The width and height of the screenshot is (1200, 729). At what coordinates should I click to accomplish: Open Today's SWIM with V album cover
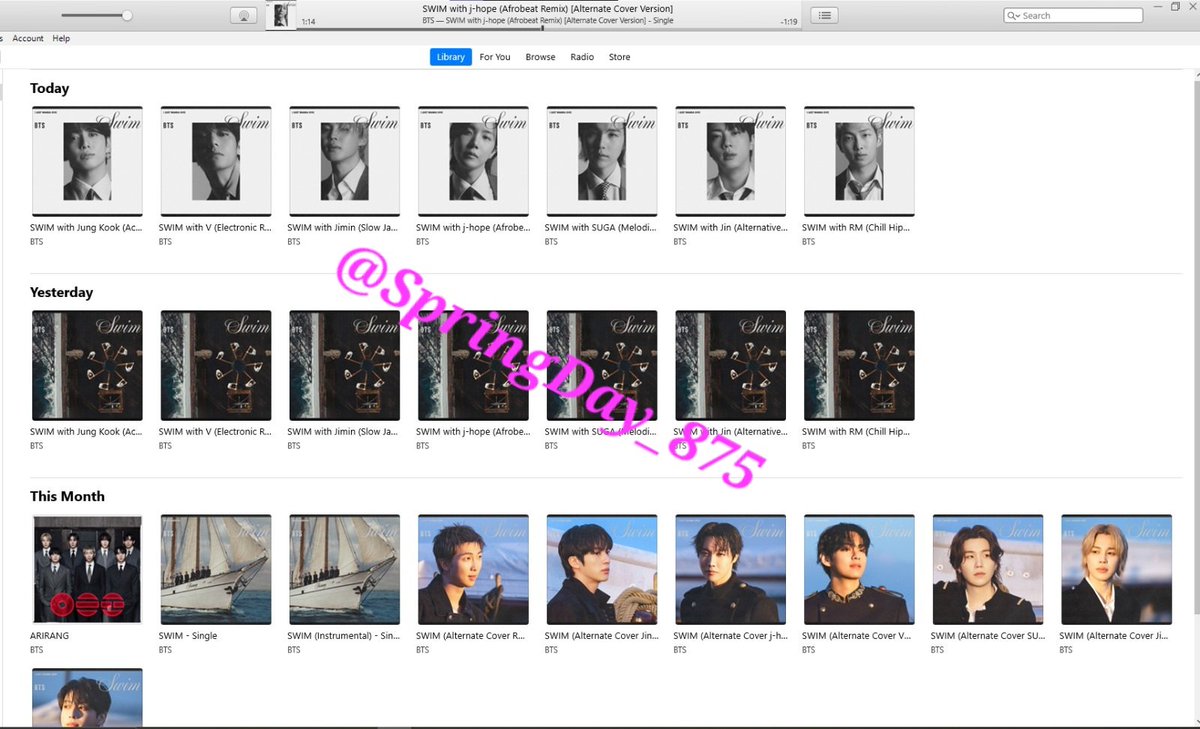216,161
